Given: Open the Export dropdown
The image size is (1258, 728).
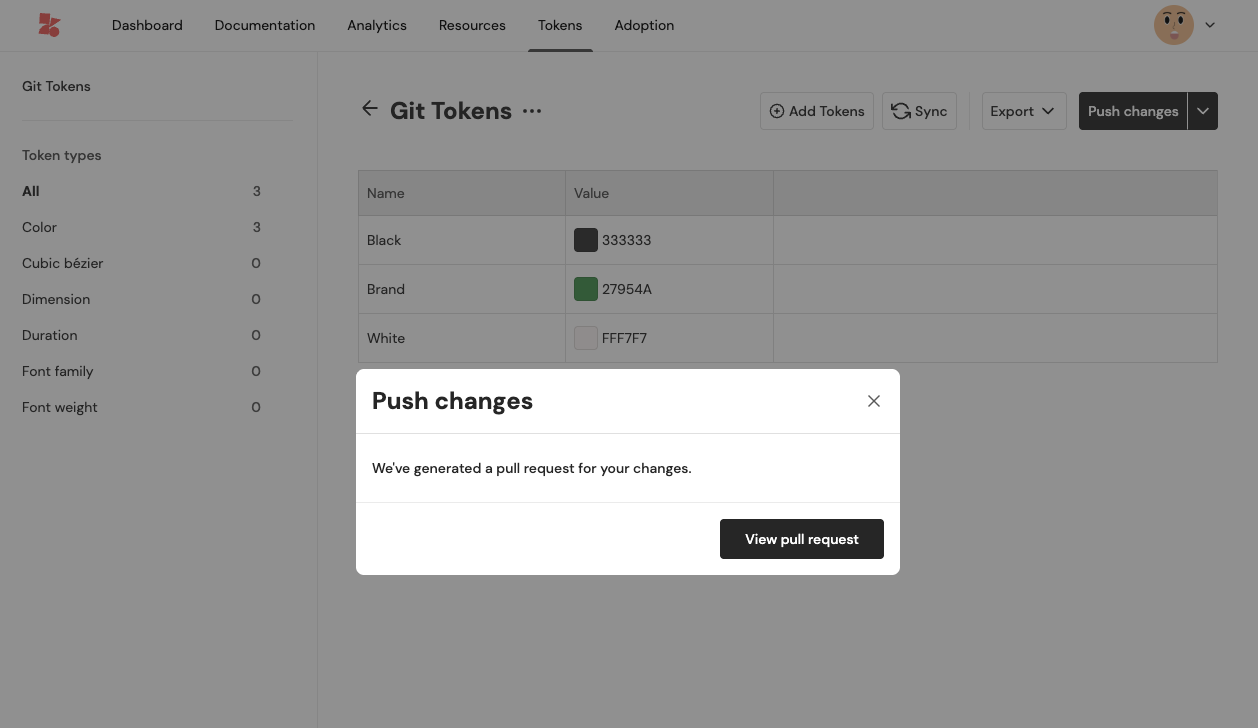Looking at the screenshot, I should click(1023, 111).
